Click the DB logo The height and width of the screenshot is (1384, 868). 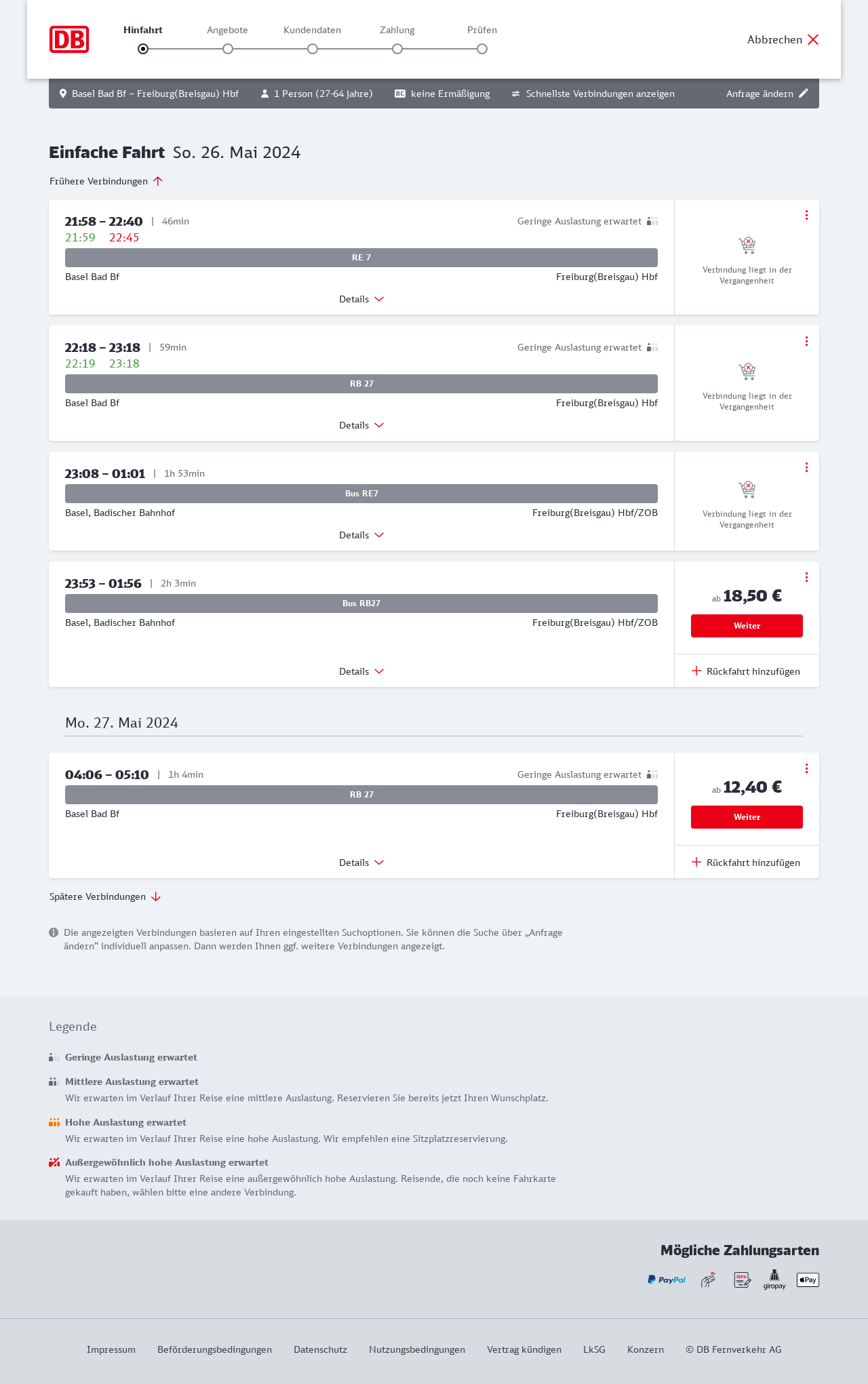tap(69, 39)
